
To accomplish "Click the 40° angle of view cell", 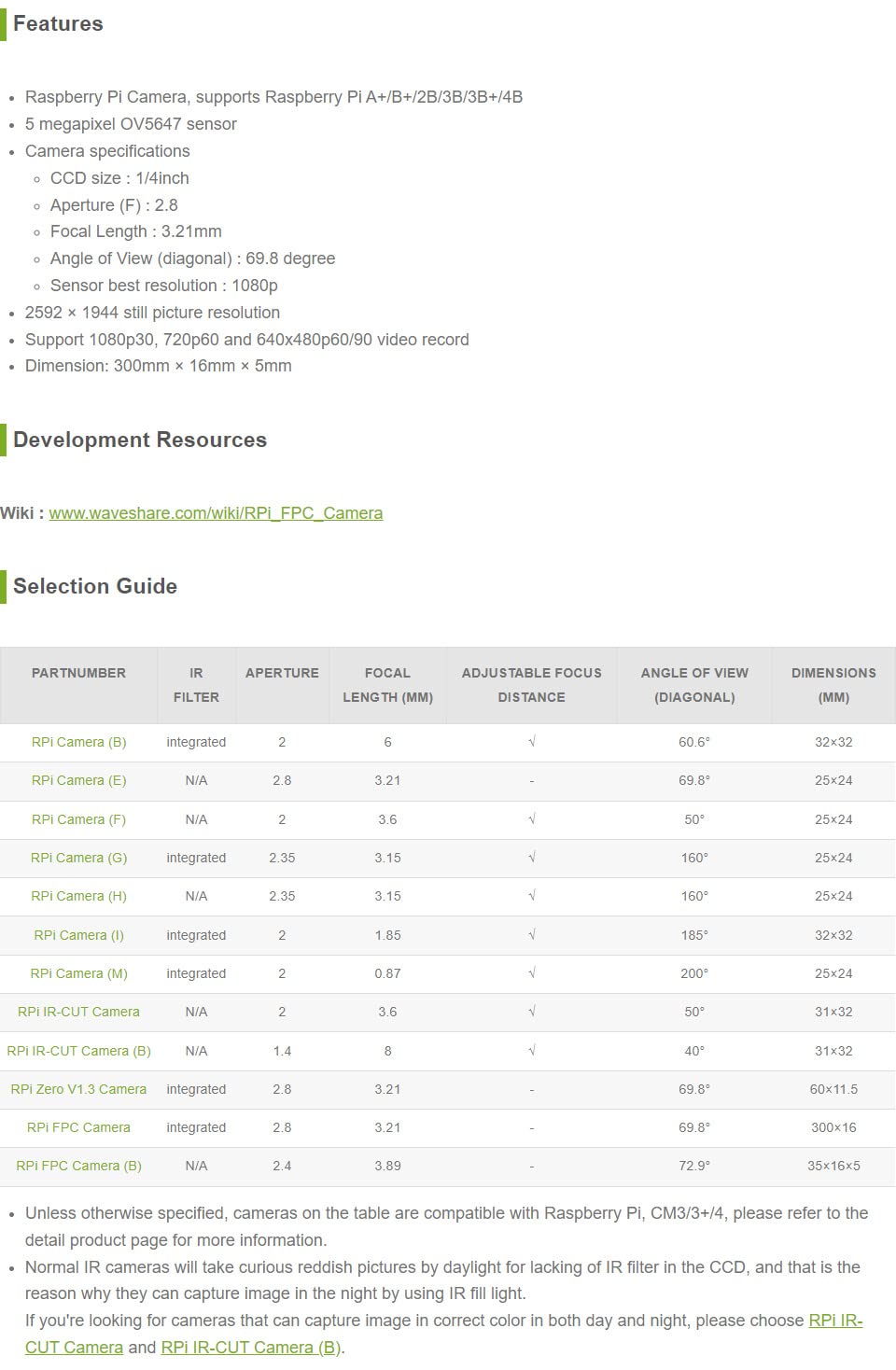I will 694,1051.
